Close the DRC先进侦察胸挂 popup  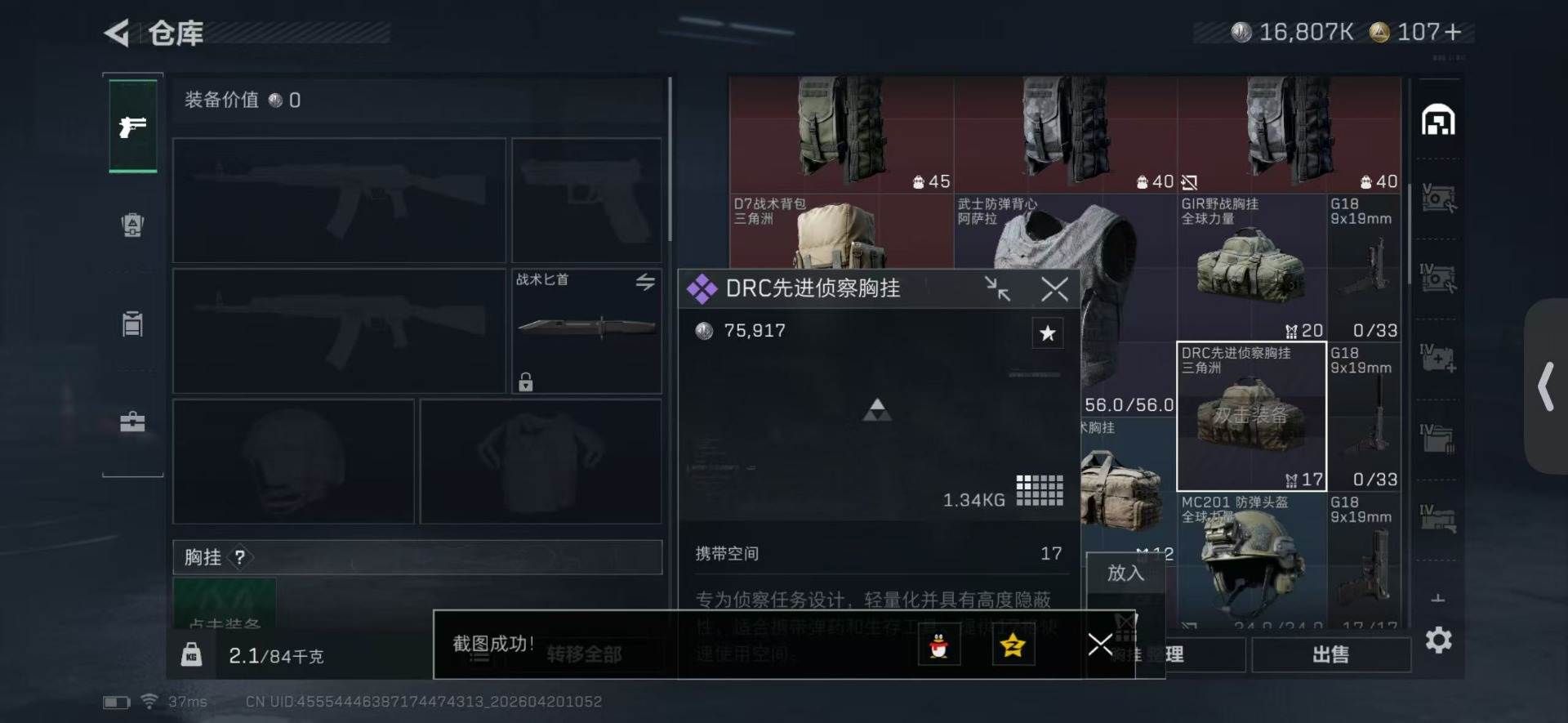click(x=1054, y=288)
